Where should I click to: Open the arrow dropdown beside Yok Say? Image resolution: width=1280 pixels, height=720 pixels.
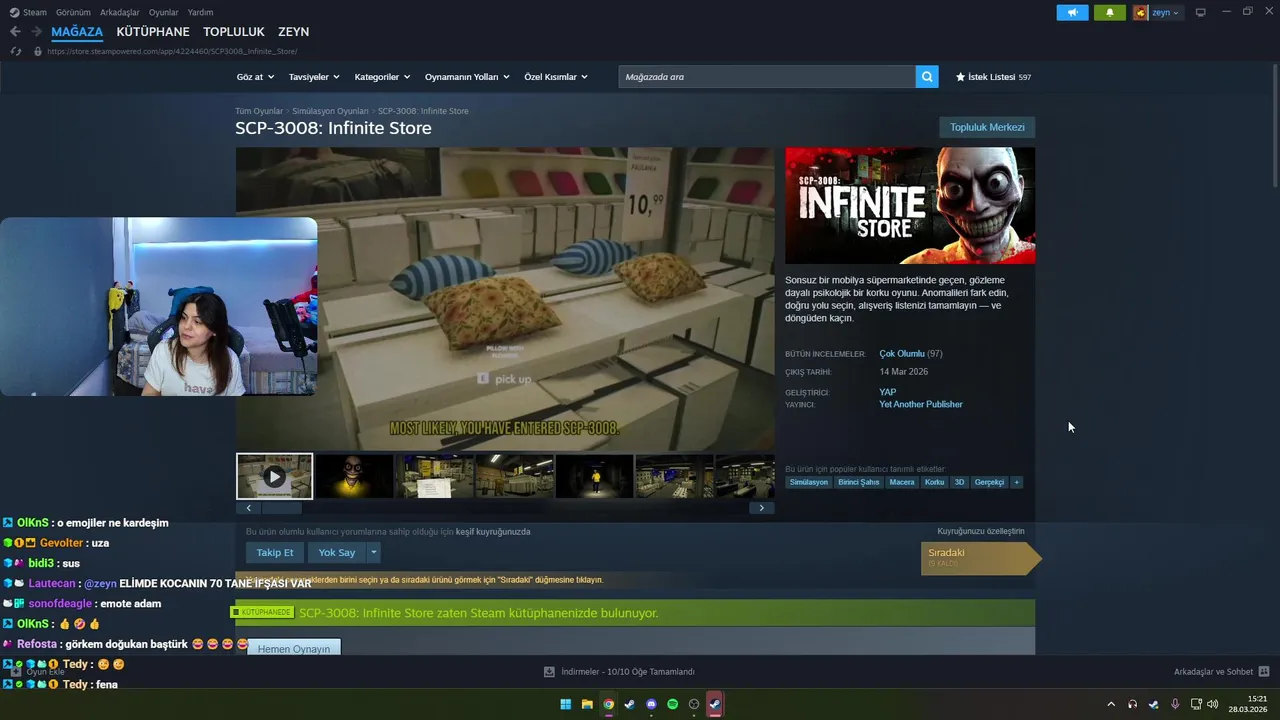coord(374,552)
